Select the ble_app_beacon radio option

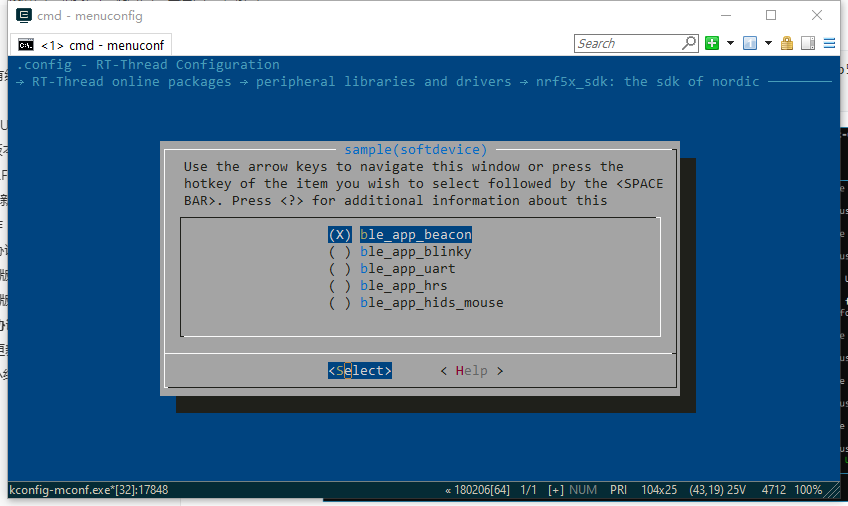coord(415,234)
